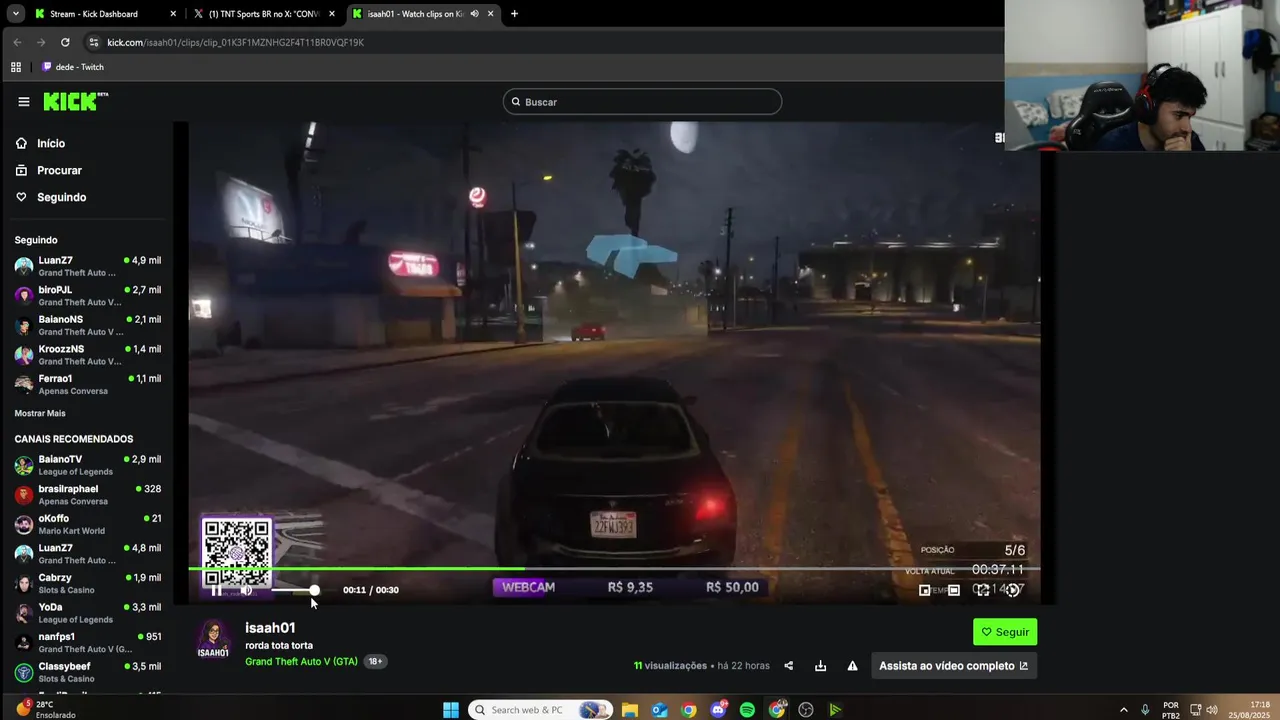Open recommended channel YoDa
Image resolution: width=1280 pixels, height=720 pixels.
88,613
